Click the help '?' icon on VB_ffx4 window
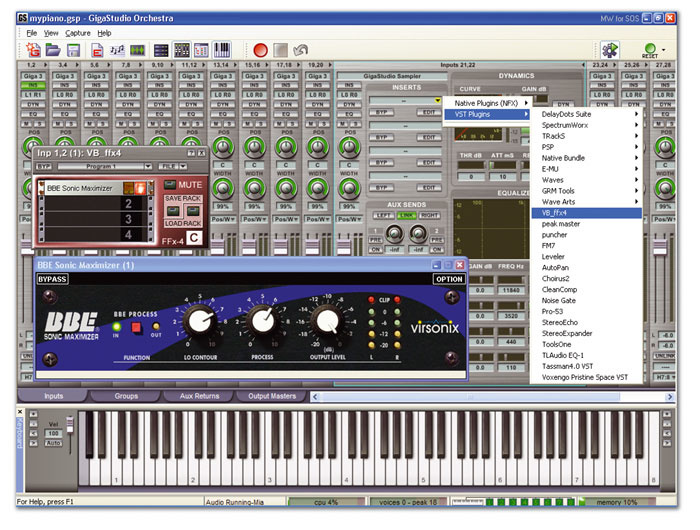Screen dimensions: 700x530 (x=191, y=153)
